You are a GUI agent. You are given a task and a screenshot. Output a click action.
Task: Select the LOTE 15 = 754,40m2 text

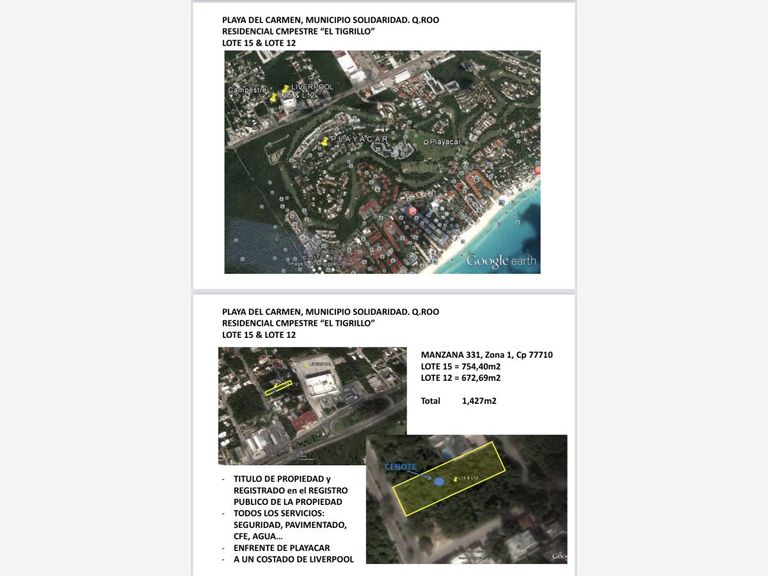[x=460, y=366]
